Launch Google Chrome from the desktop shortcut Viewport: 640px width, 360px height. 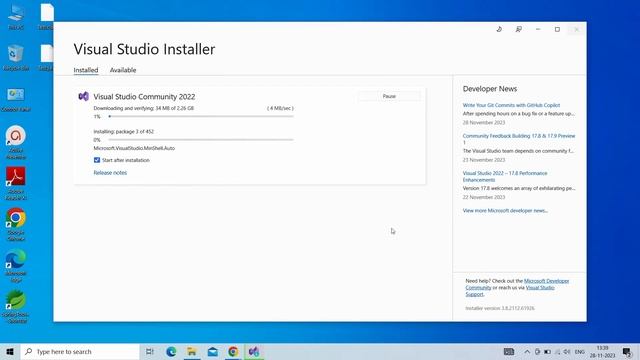16,224
